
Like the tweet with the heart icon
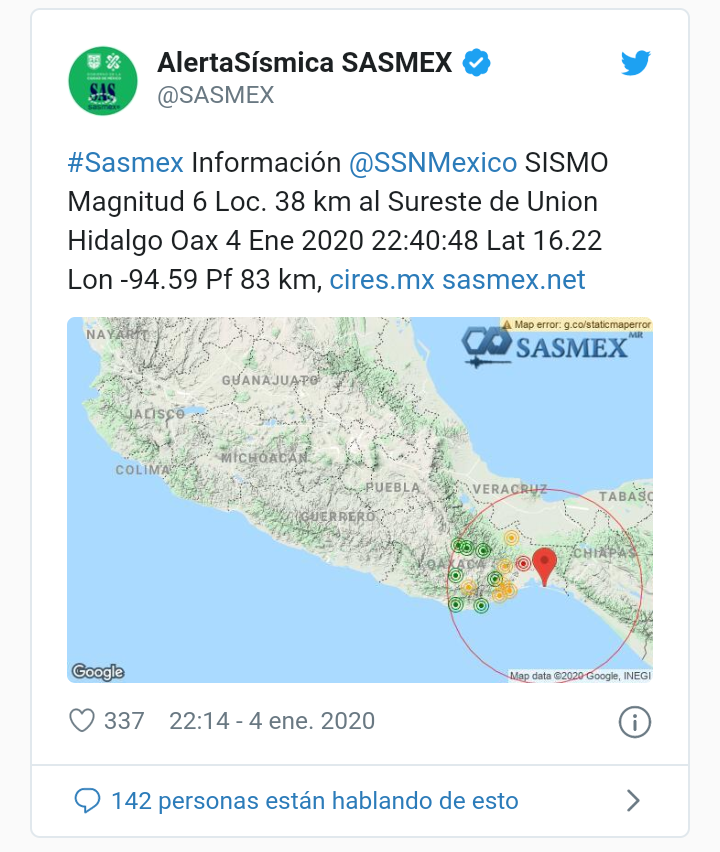point(82,721)
